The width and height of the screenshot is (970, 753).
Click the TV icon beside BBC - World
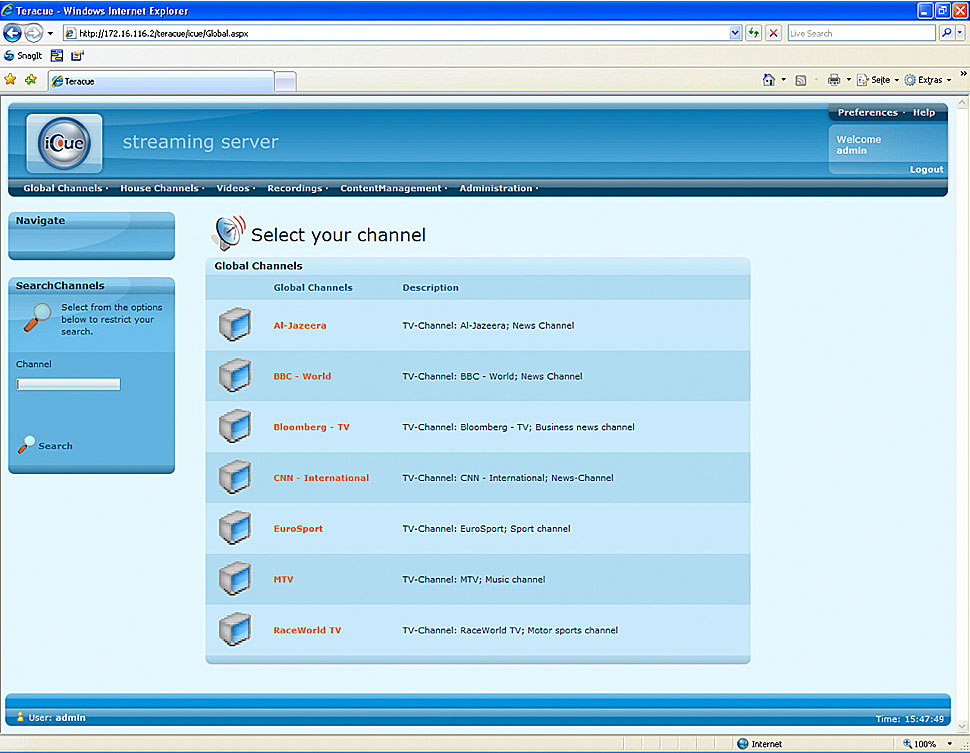tap(234, 376)
